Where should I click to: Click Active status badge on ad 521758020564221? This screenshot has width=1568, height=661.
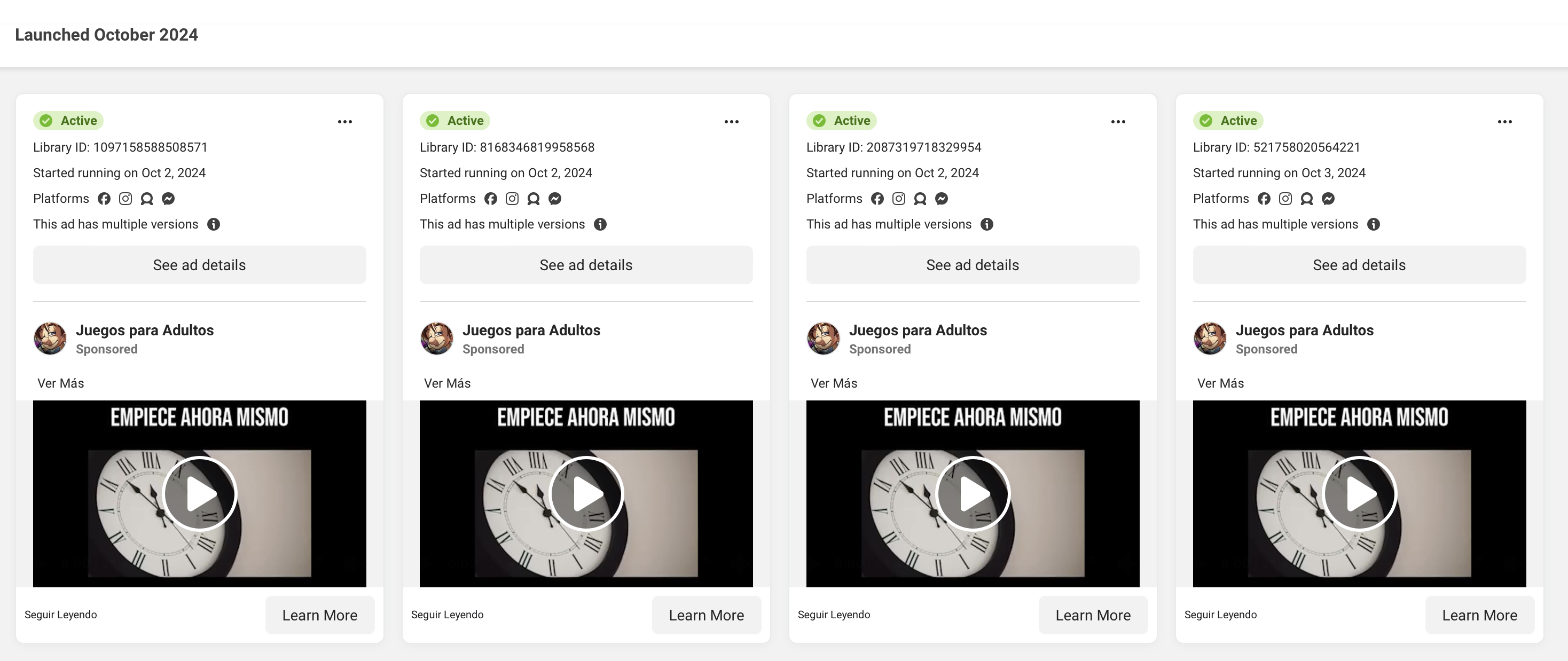pyautogui.click(x=1228, y=121)
